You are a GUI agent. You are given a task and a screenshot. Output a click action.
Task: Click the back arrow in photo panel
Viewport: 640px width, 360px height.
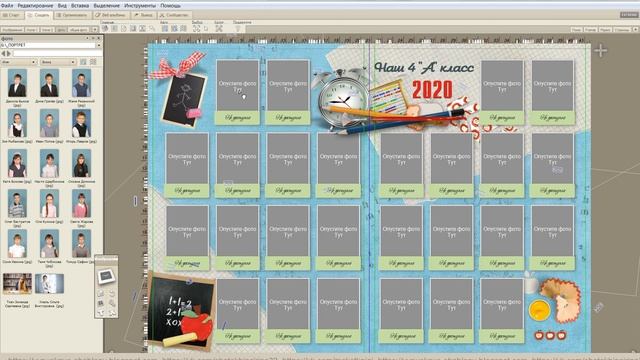[3, 53]
